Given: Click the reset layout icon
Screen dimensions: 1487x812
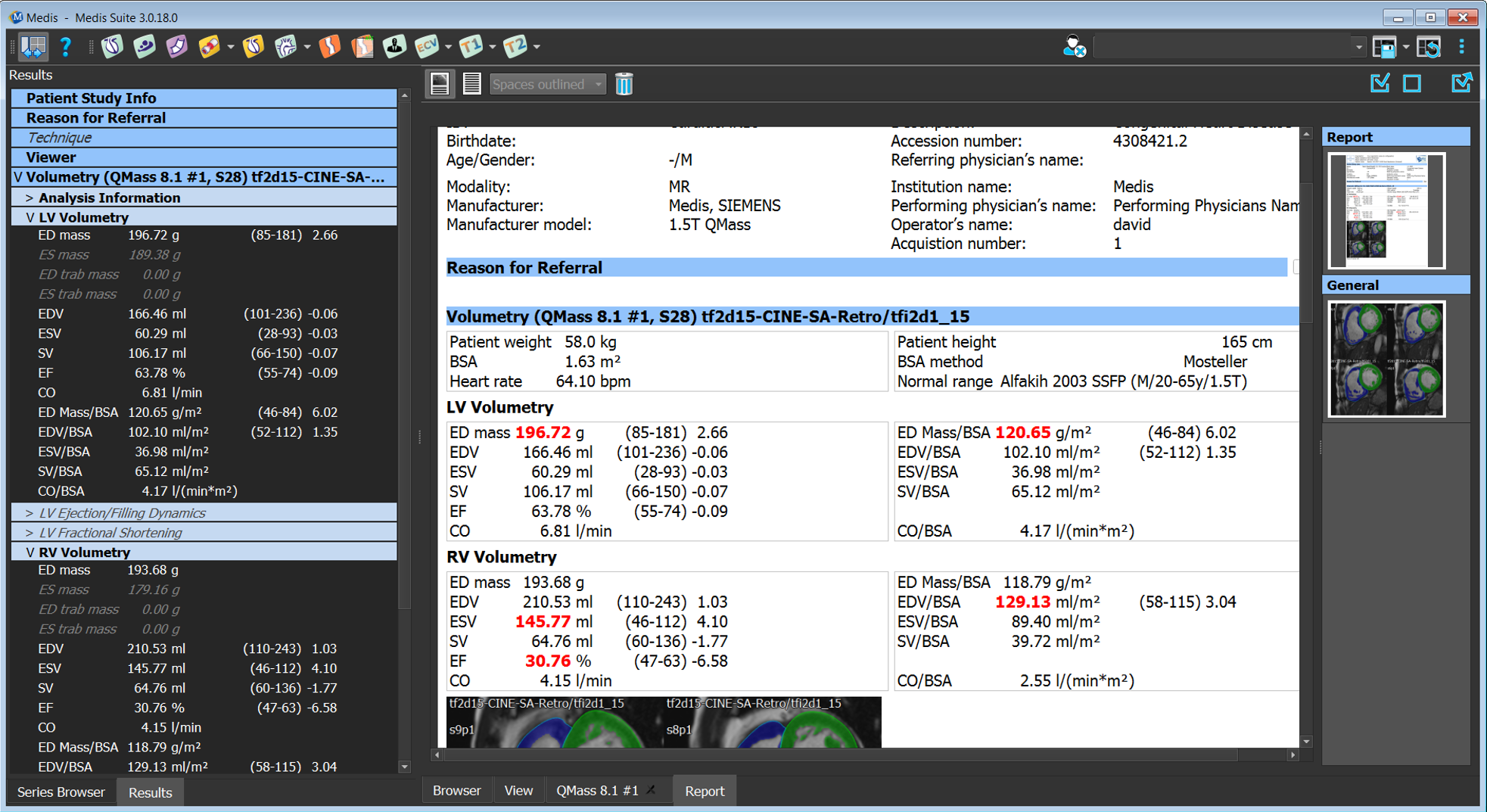Looking at the screenshot, I should tap(1429, 47).
